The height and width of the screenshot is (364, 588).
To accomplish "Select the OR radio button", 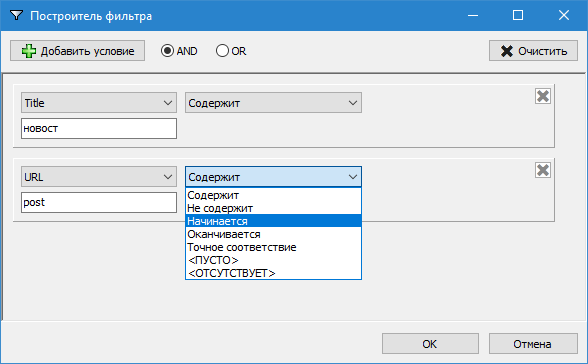I will [231, 51].
